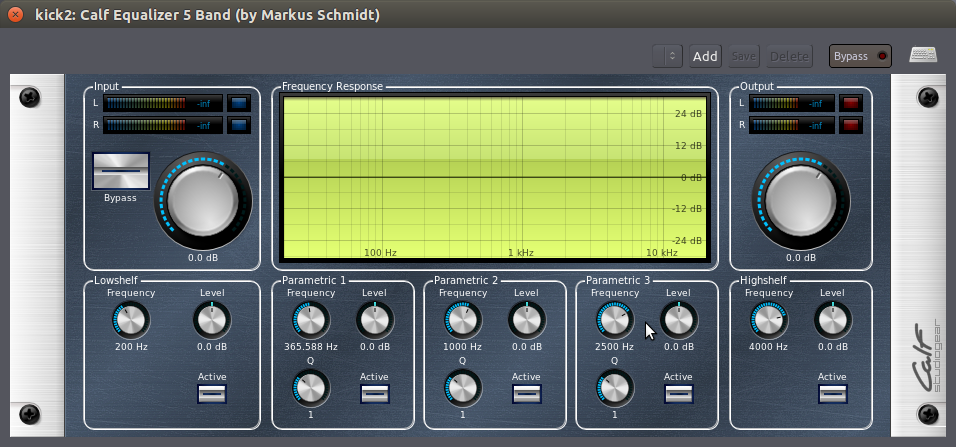Click the Save preset button
Viewport: 956px width, 447px height.
click(x=744, y=56)
